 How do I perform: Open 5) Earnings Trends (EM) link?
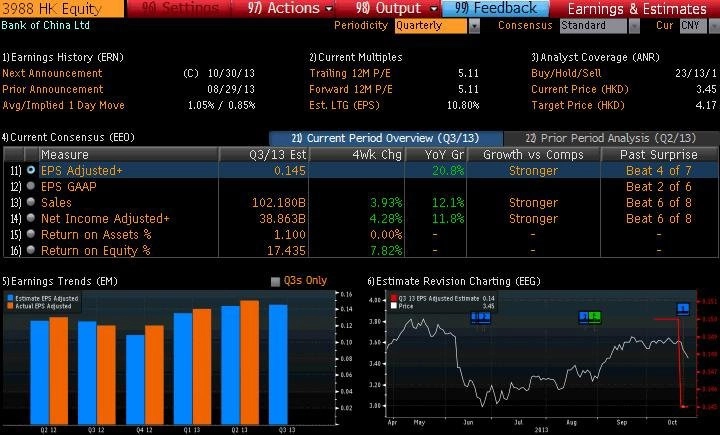click(60, 281)
